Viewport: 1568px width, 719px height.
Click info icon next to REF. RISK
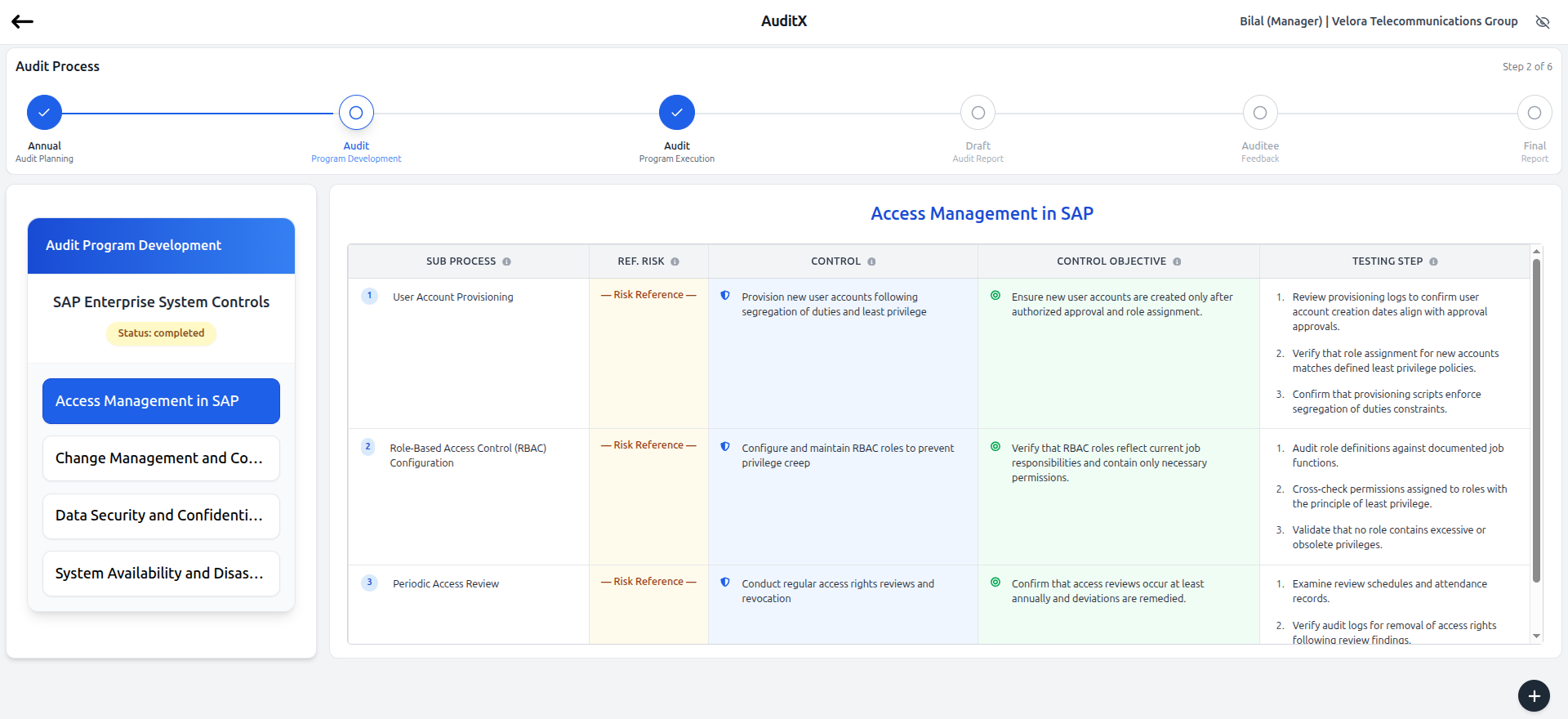675,262
